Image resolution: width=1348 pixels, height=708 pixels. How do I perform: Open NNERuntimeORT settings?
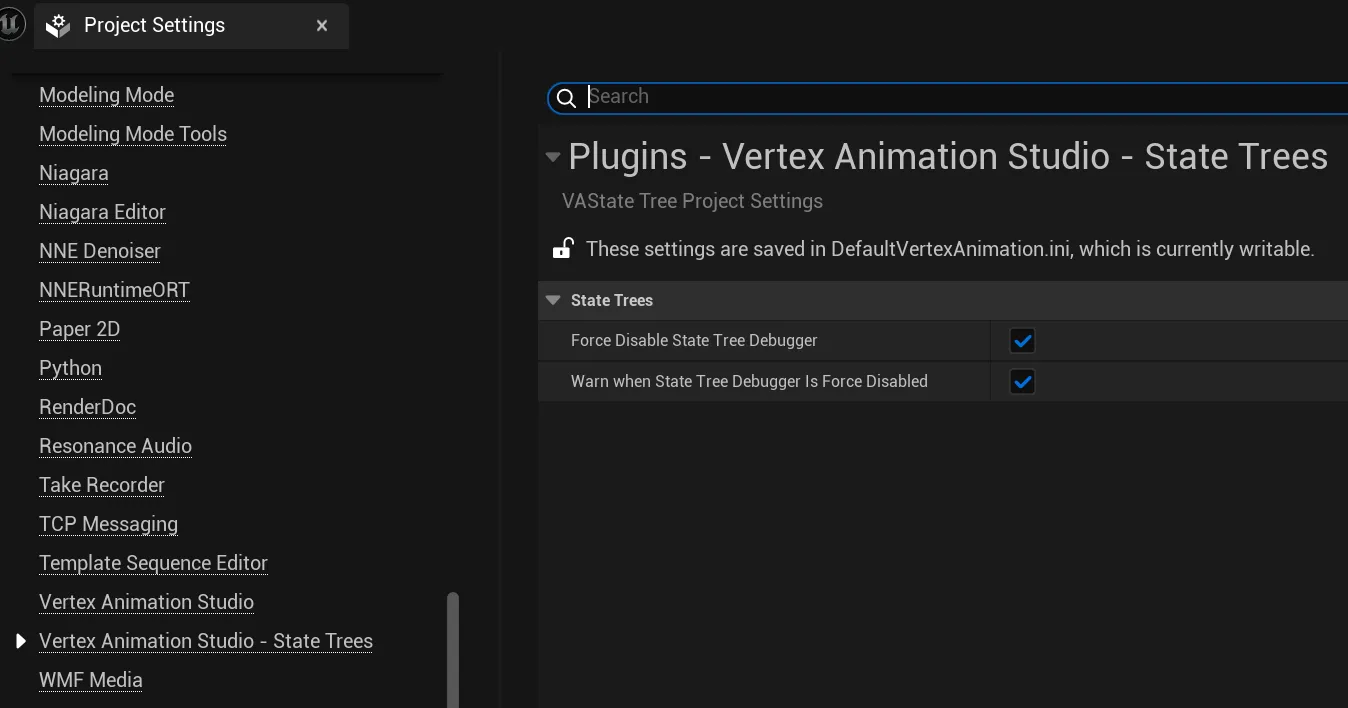pyautogui.click(x=114, y=290)
